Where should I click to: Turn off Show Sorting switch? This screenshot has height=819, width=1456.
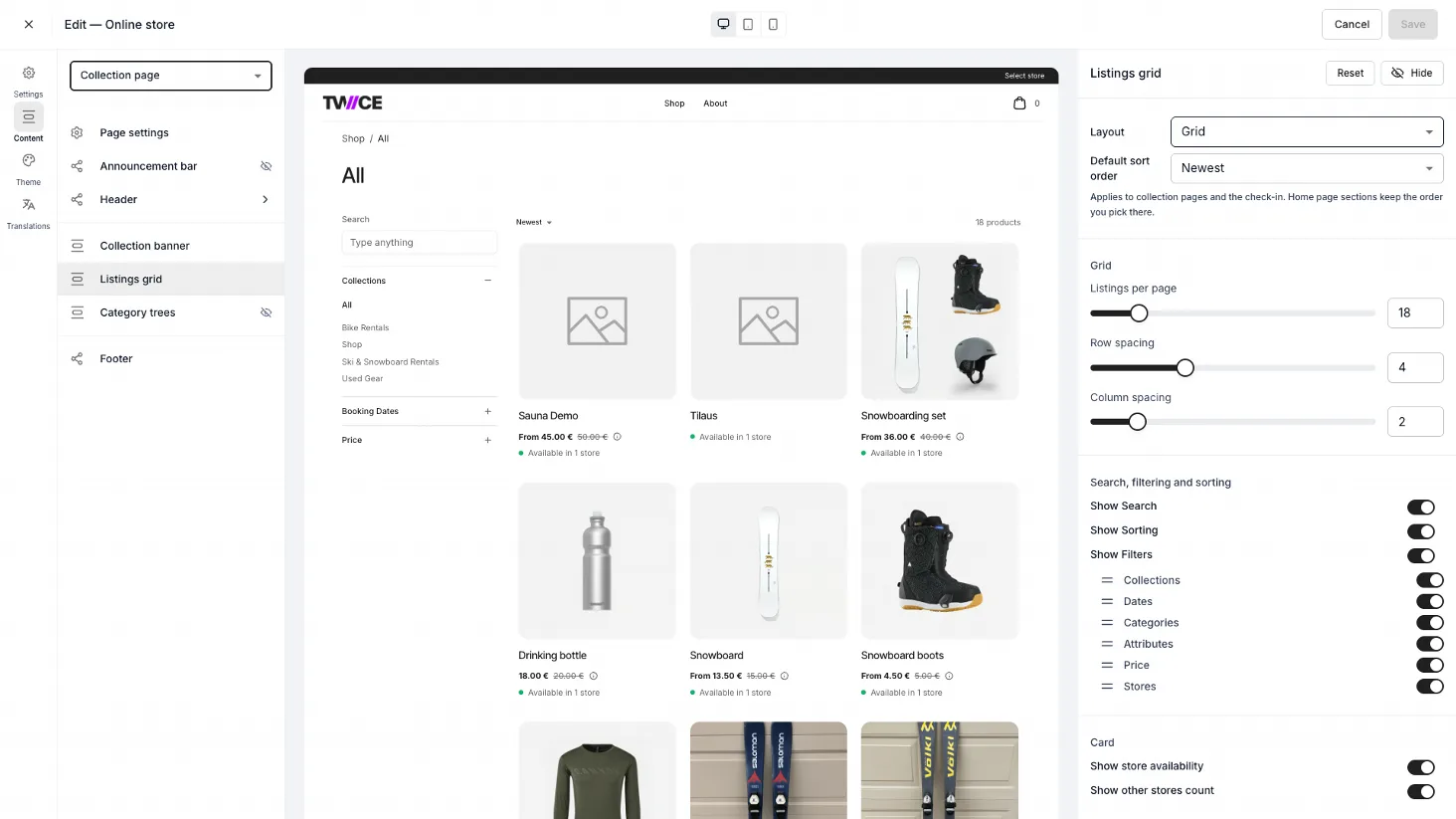[1420, 531]
